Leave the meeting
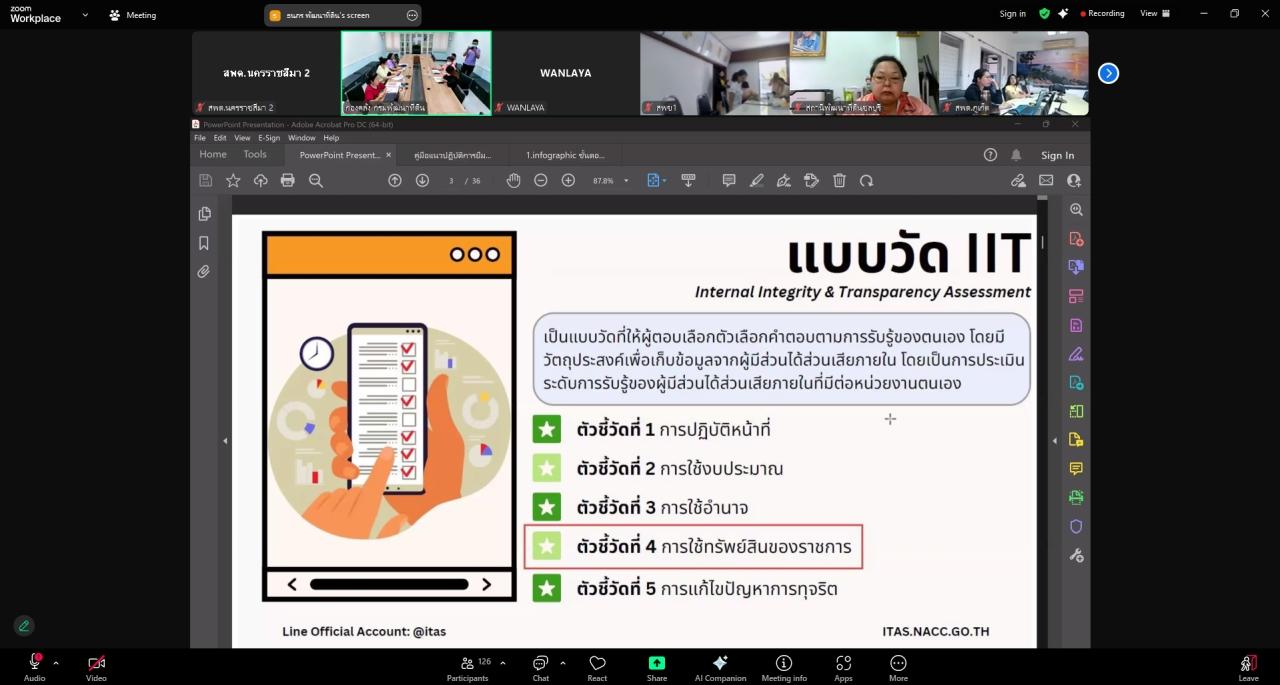Image resolution: width=1280 pixels, height=685 pixels. coord(1248,666)
